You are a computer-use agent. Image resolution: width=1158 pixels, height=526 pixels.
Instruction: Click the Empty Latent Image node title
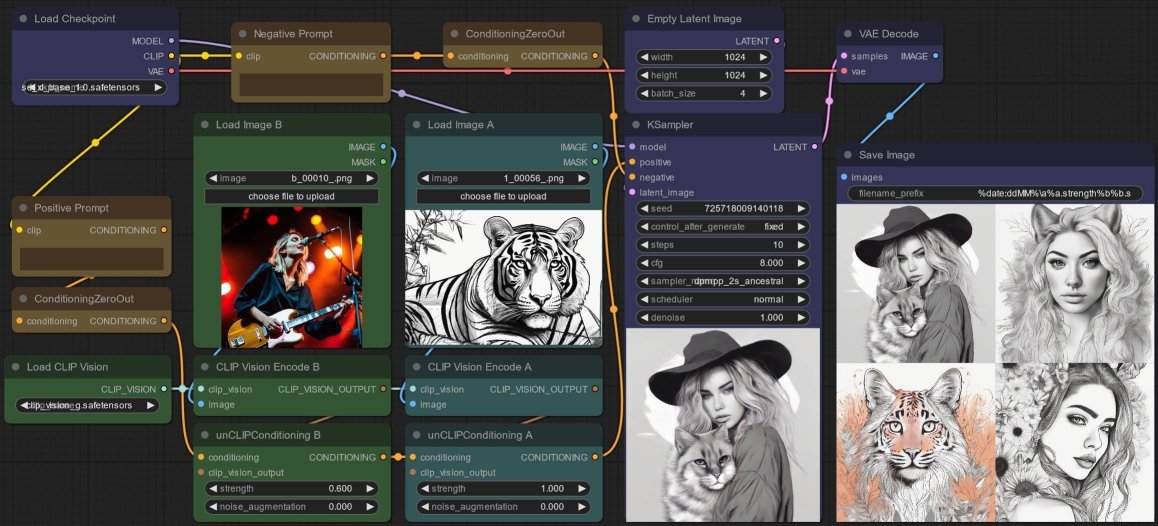[694, 18]
